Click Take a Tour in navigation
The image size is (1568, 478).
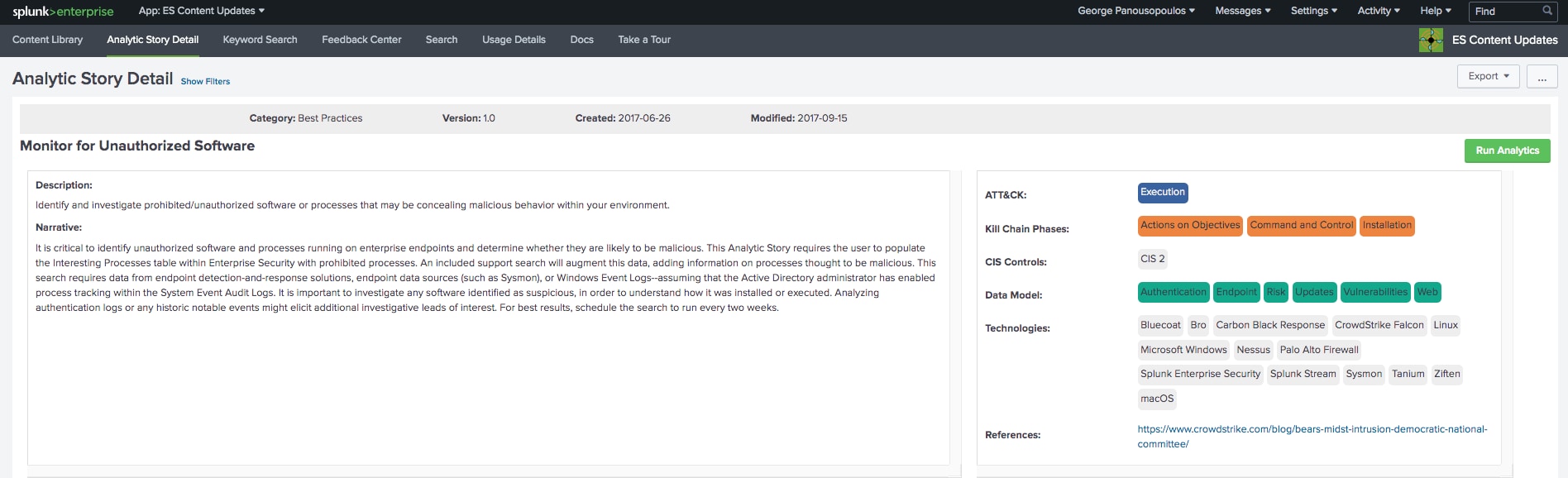tap(644, 40)
